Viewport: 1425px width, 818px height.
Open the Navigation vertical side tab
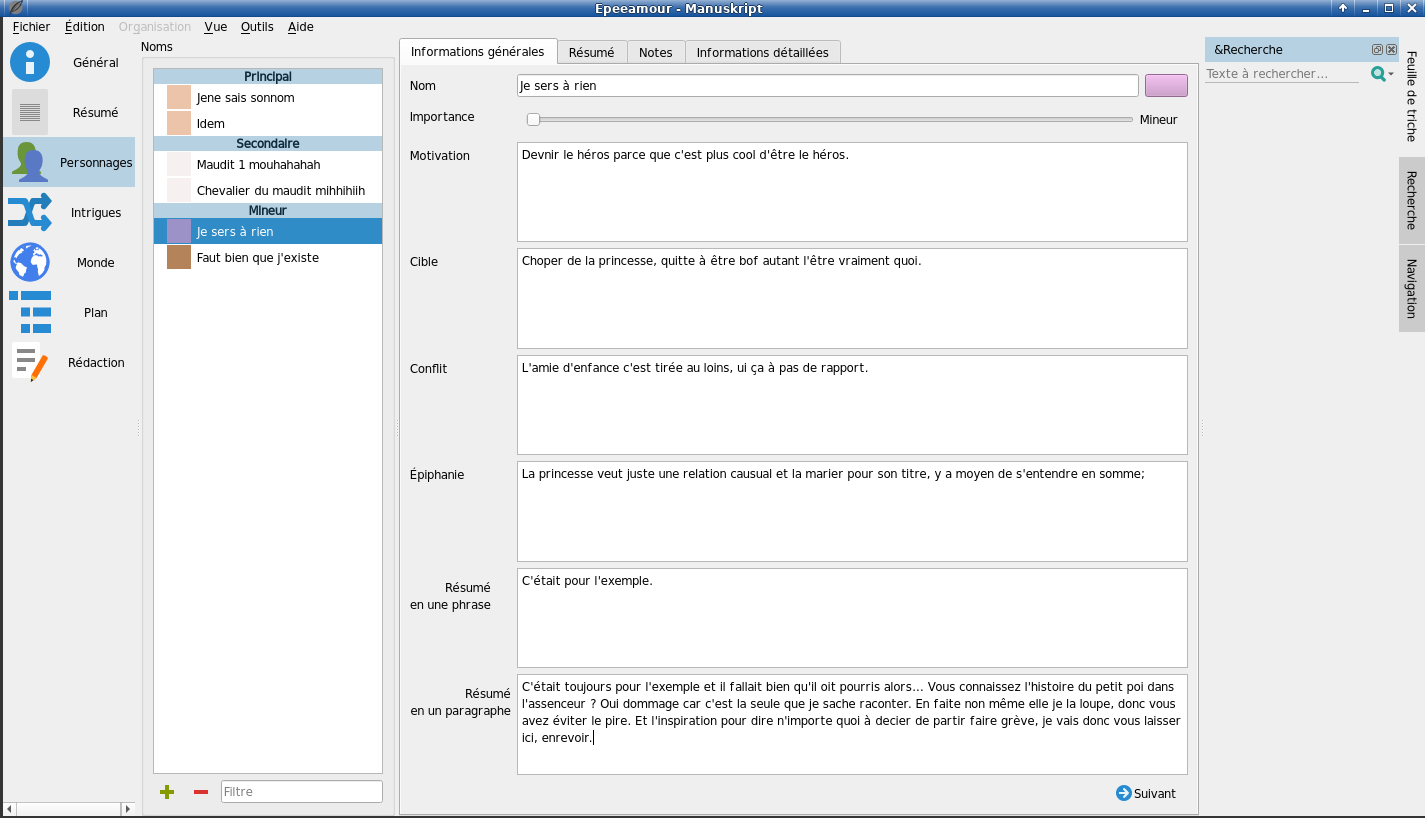[x=1411, y=288]
